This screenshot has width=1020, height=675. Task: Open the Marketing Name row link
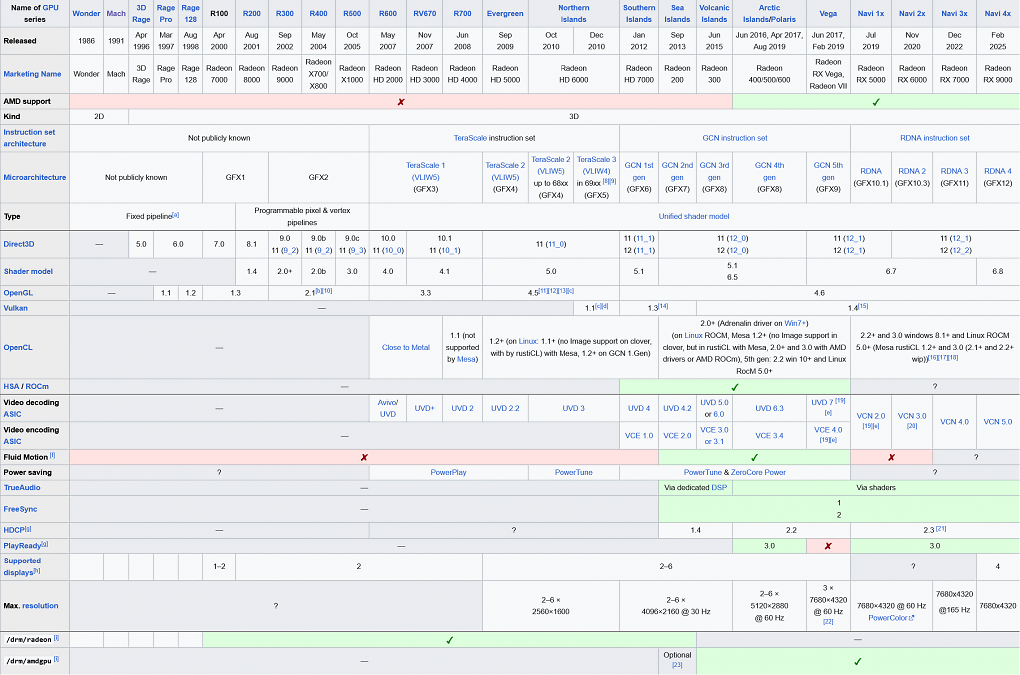33,74
